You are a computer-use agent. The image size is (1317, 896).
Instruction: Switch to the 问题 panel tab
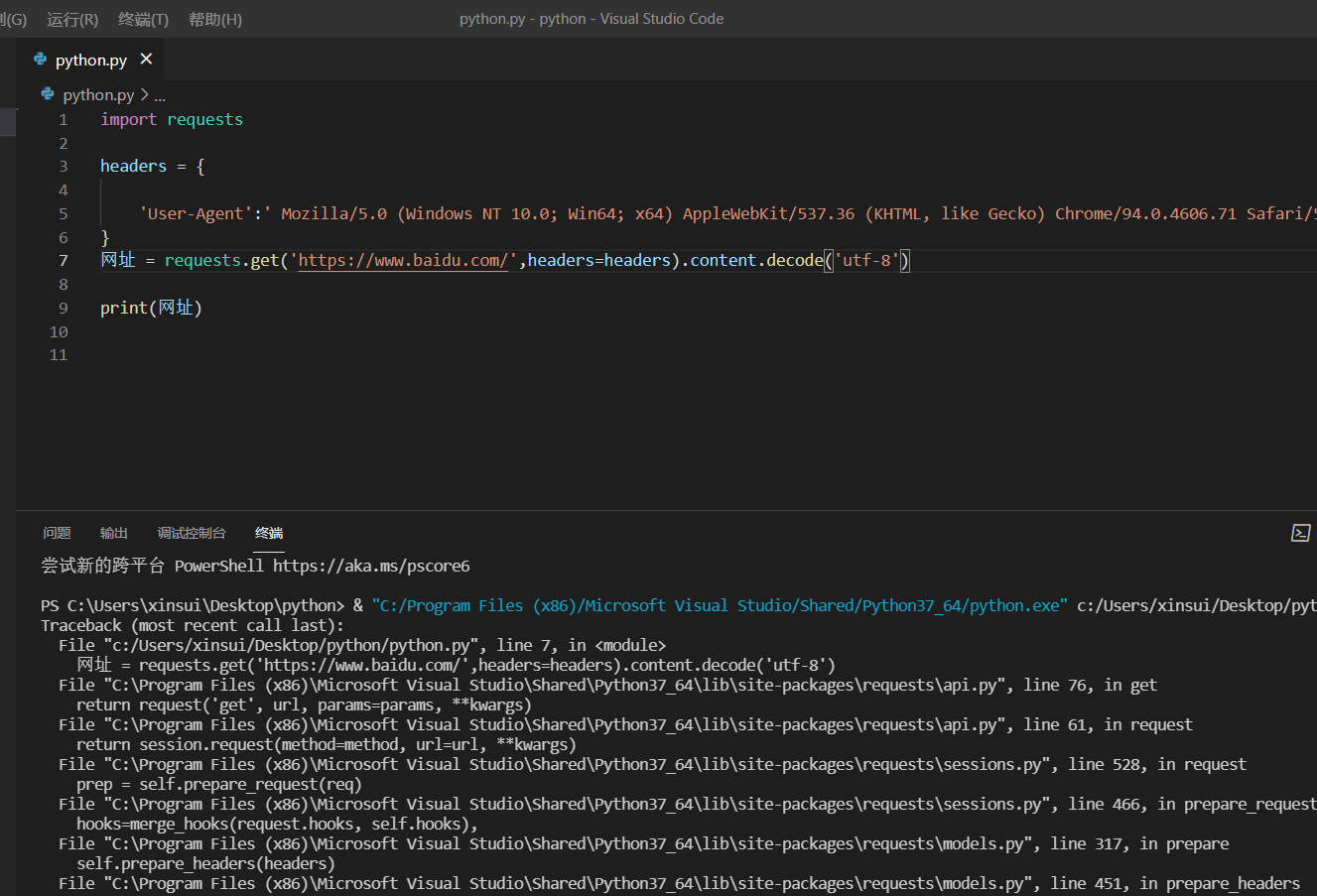click(x=57, y=533)
